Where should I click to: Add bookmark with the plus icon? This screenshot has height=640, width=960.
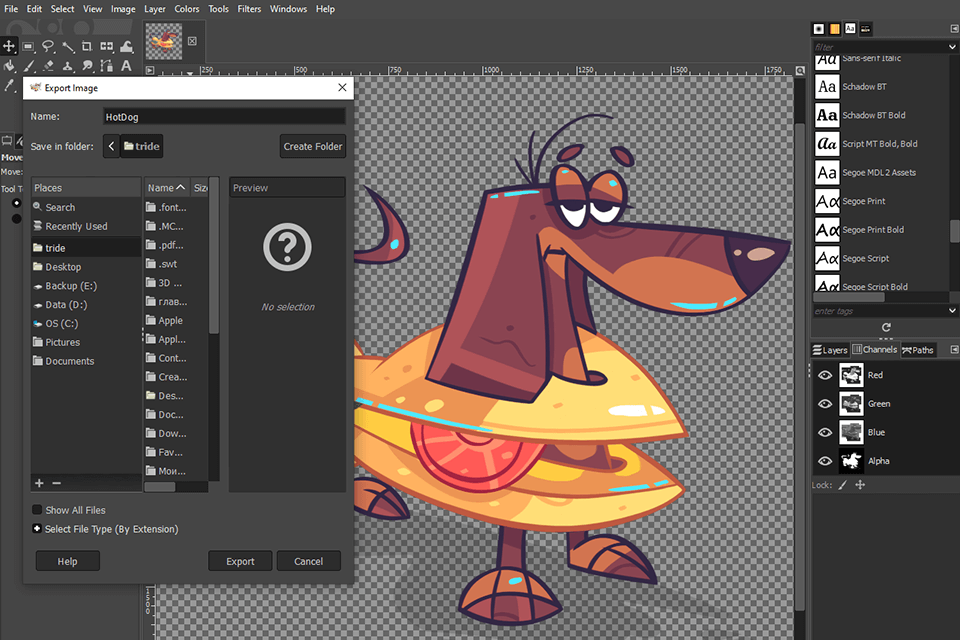(39, 483)
